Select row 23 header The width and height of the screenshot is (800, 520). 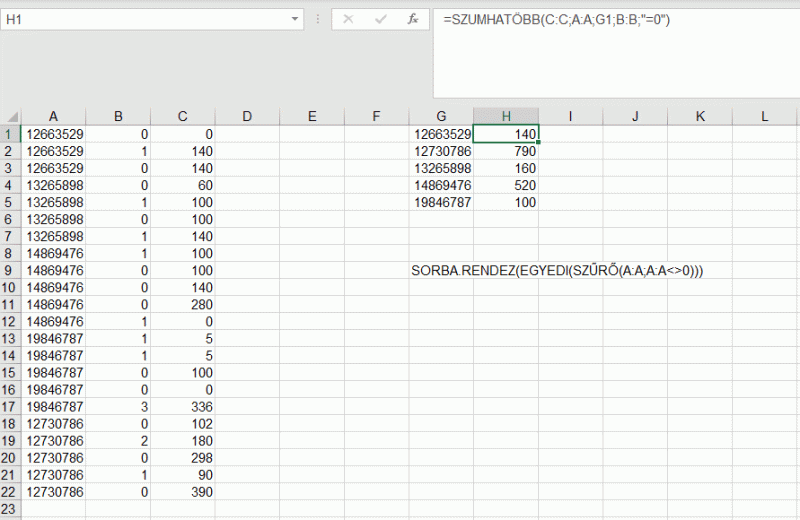(10, 509)
